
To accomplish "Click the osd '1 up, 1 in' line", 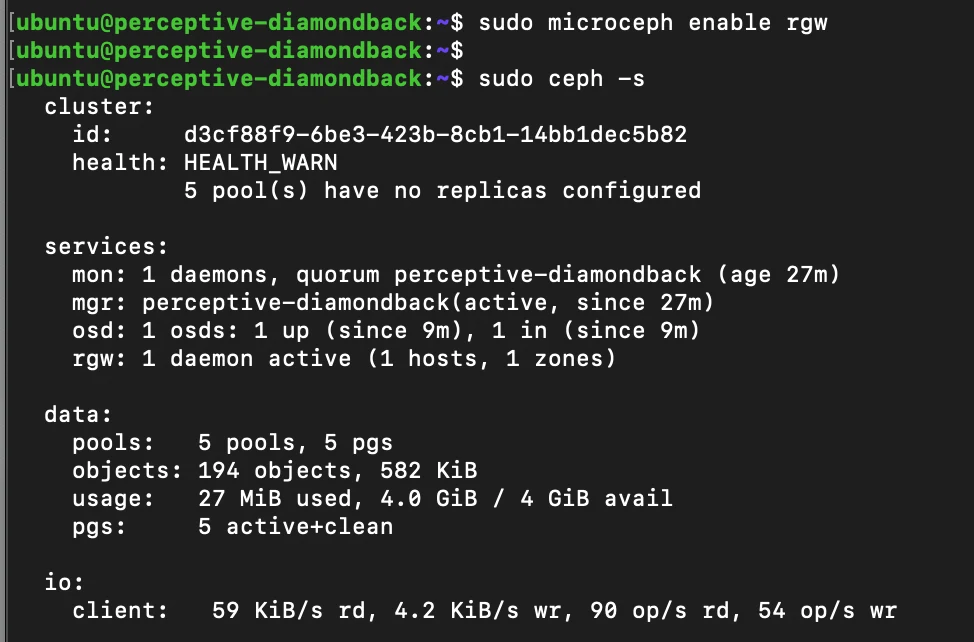I will [x=386, y=330].
